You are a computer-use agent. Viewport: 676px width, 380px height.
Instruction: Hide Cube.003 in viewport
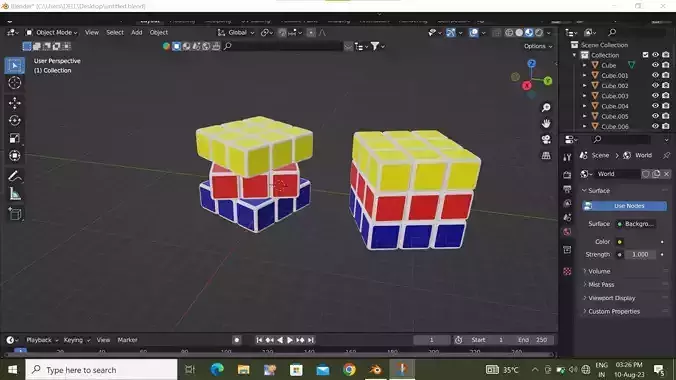[655, 96]
